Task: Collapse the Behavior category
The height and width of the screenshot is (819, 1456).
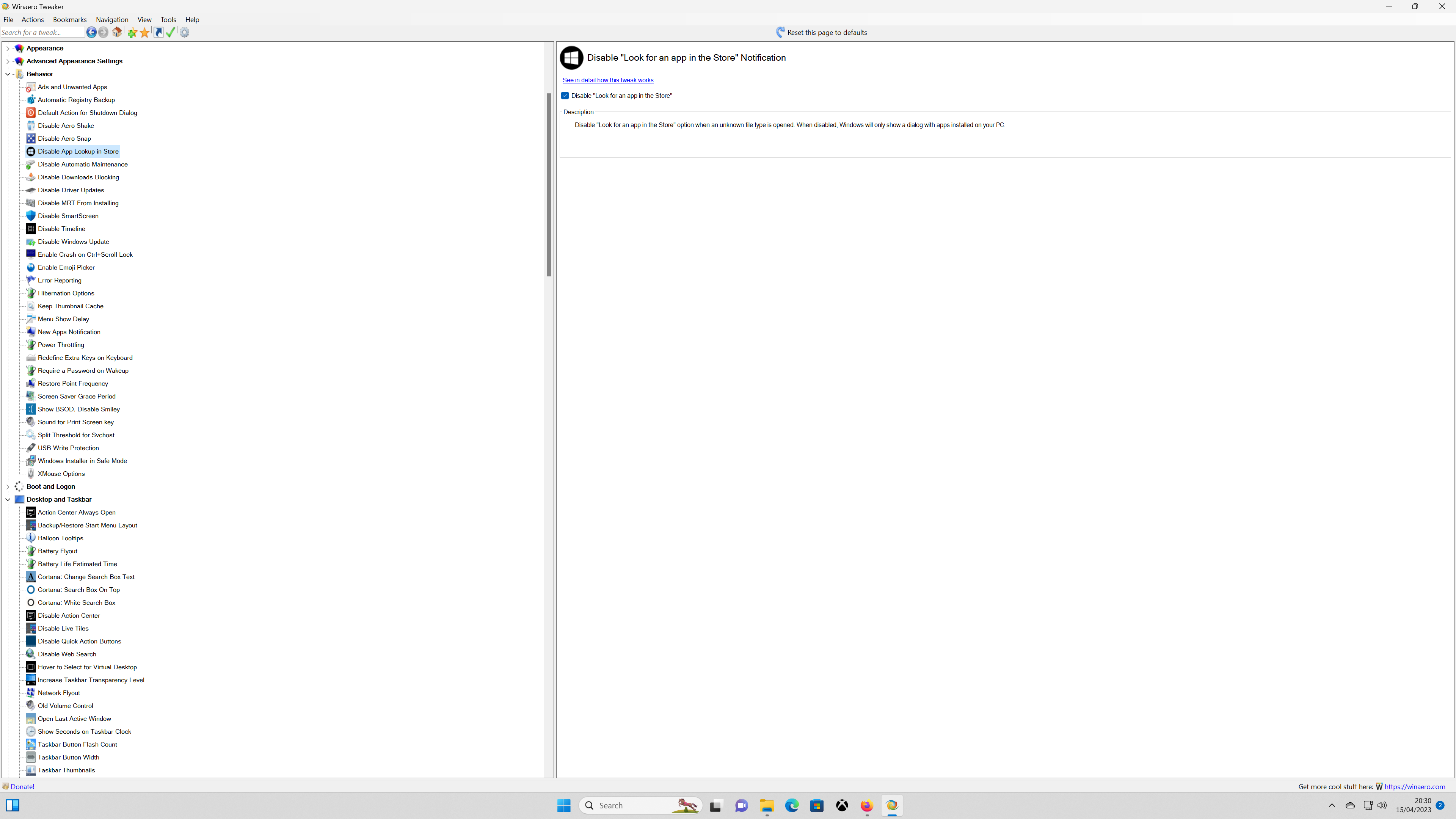Action: point(7,74)
